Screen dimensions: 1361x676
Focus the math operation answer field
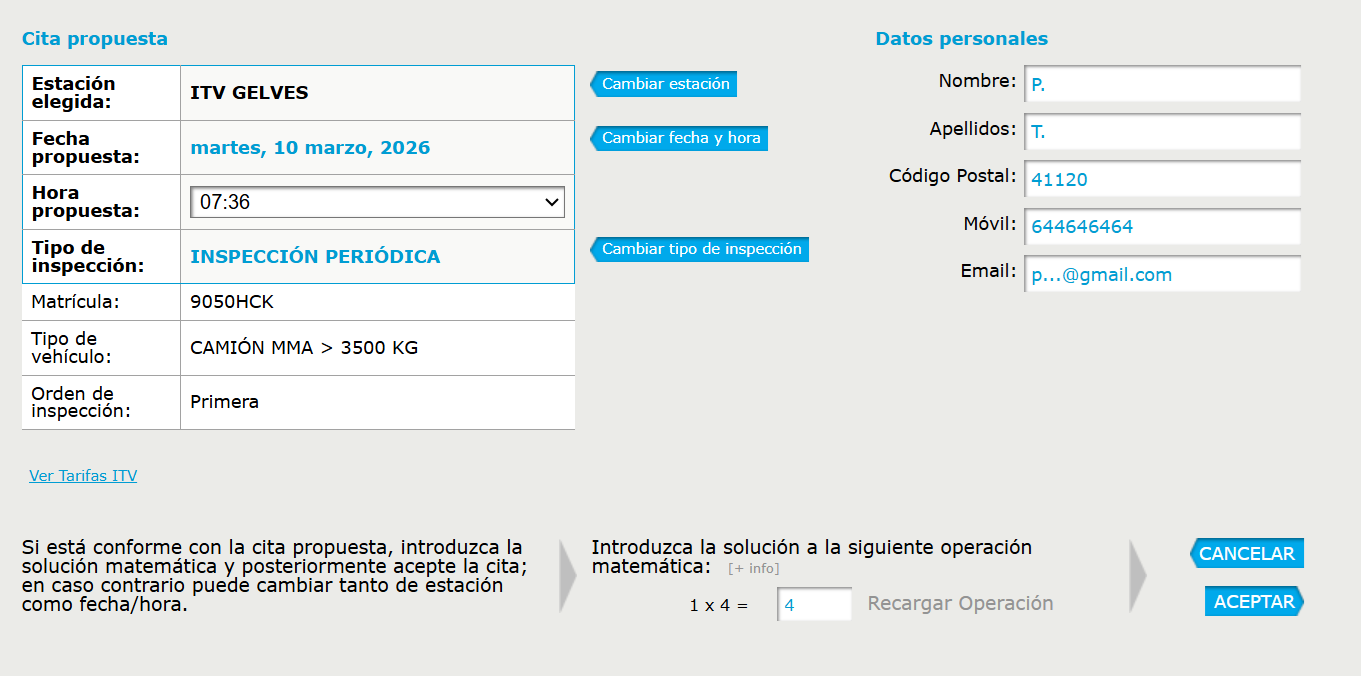pos(814,604)
